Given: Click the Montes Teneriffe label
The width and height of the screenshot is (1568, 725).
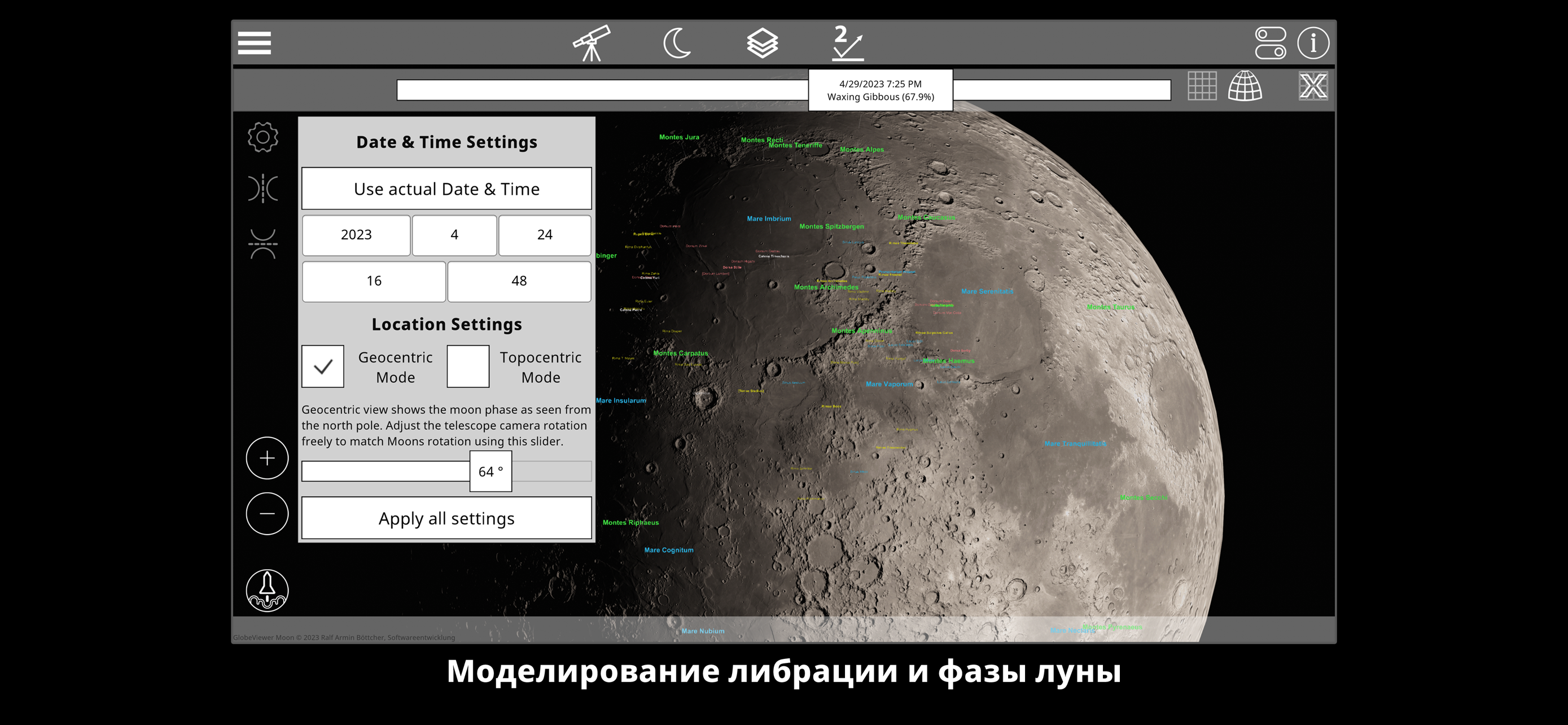Looking at the screenshot, I should [795, 146].
